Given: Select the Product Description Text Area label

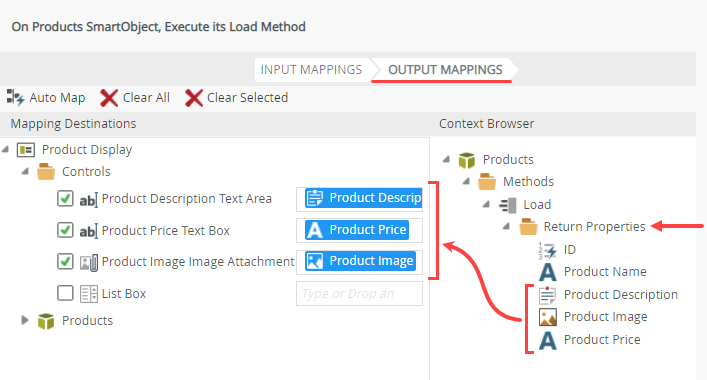Looking at the screenshot, I should click(187, 199).
